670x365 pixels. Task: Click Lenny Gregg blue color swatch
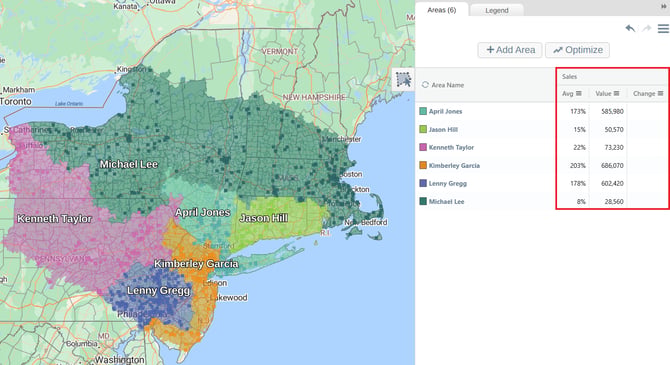point(423,183)
